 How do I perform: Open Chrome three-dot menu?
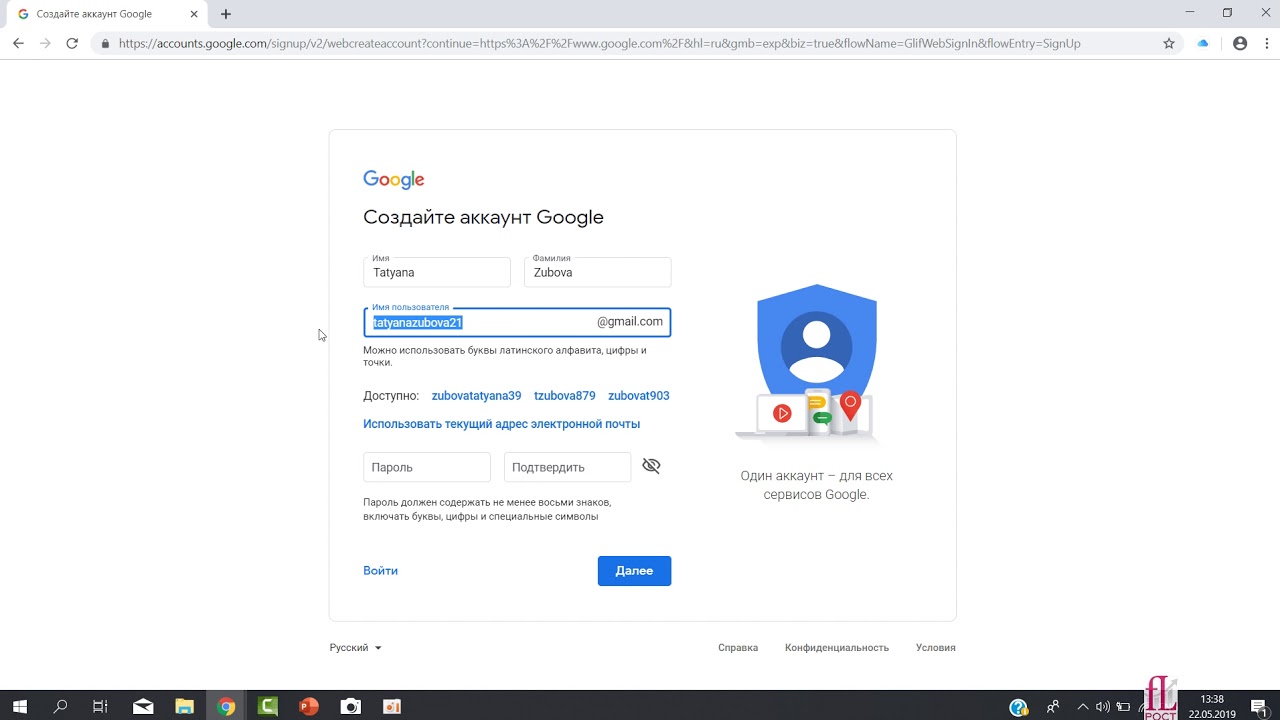(x=1265, y=44)
